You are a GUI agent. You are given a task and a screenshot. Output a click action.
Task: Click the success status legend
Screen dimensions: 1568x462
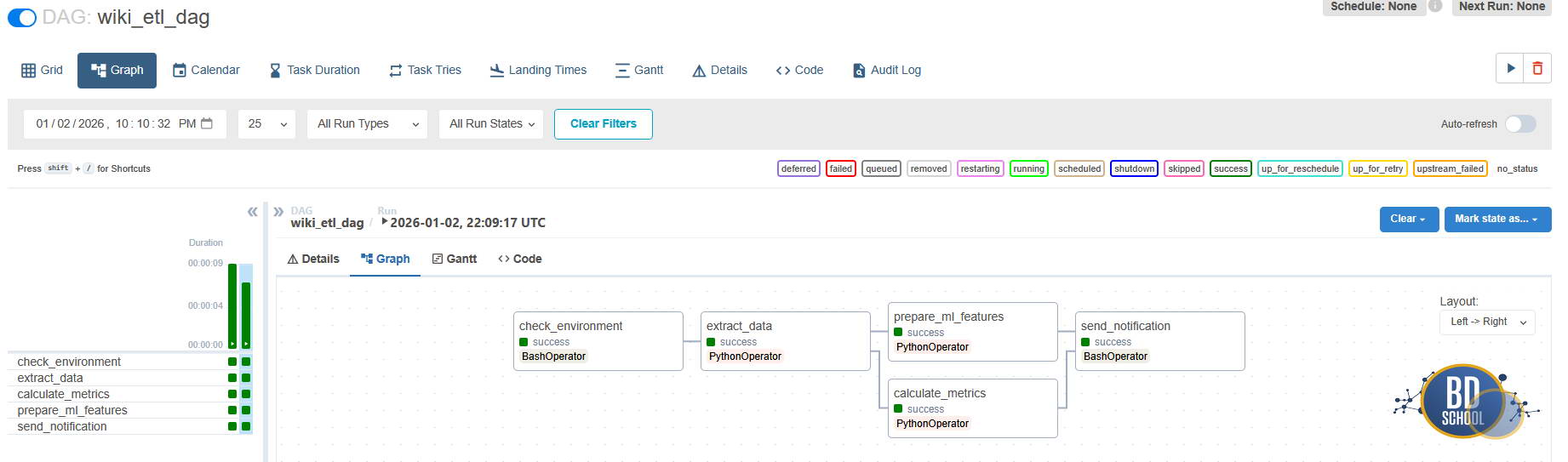[x=1231, y=168]
